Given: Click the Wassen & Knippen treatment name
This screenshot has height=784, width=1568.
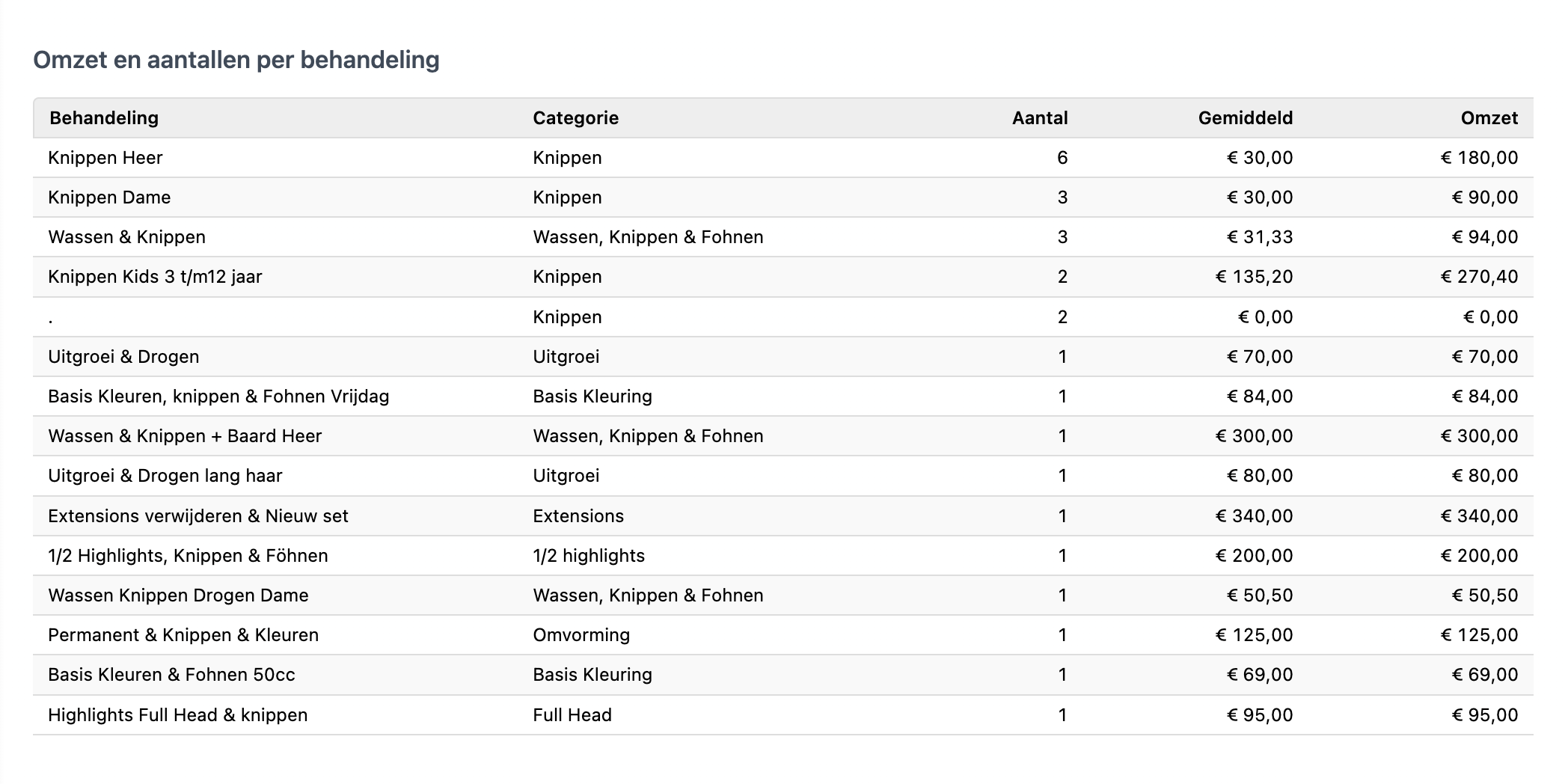Looking at the screenshot, I should pyautogui.click(x=126, y=237).
